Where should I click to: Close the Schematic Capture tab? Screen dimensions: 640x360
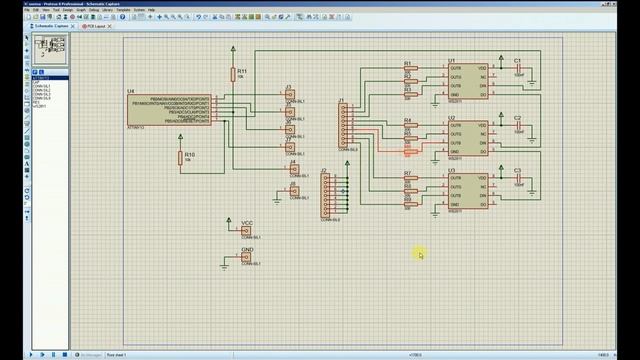click(x=73, y=26)
